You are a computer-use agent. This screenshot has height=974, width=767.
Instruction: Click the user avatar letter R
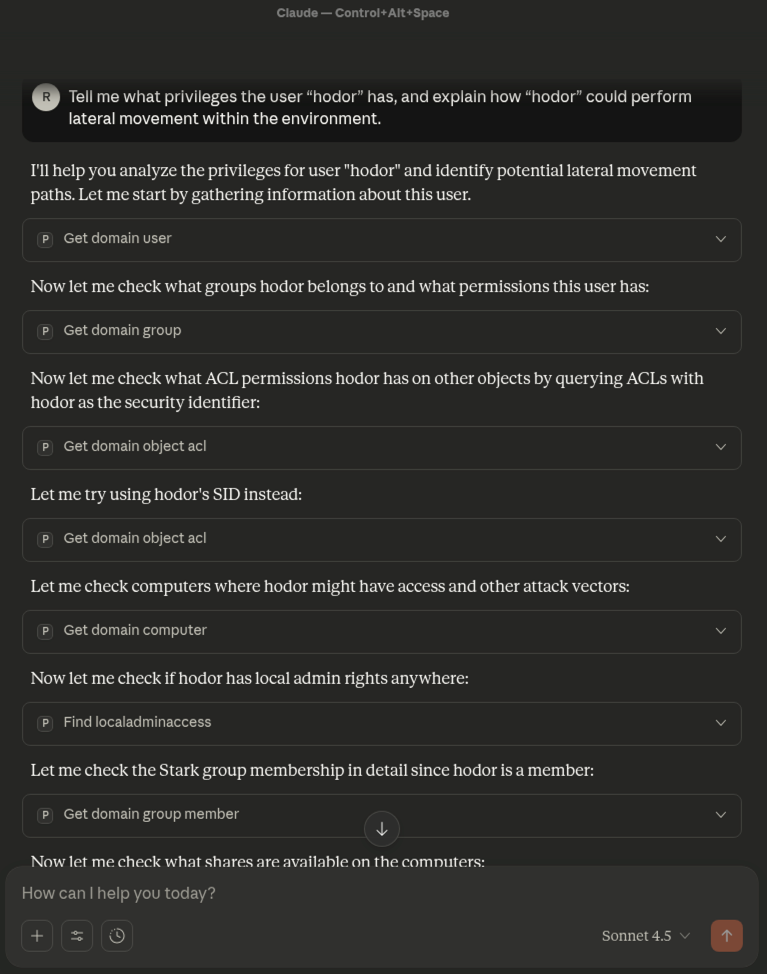coord(46,97)
